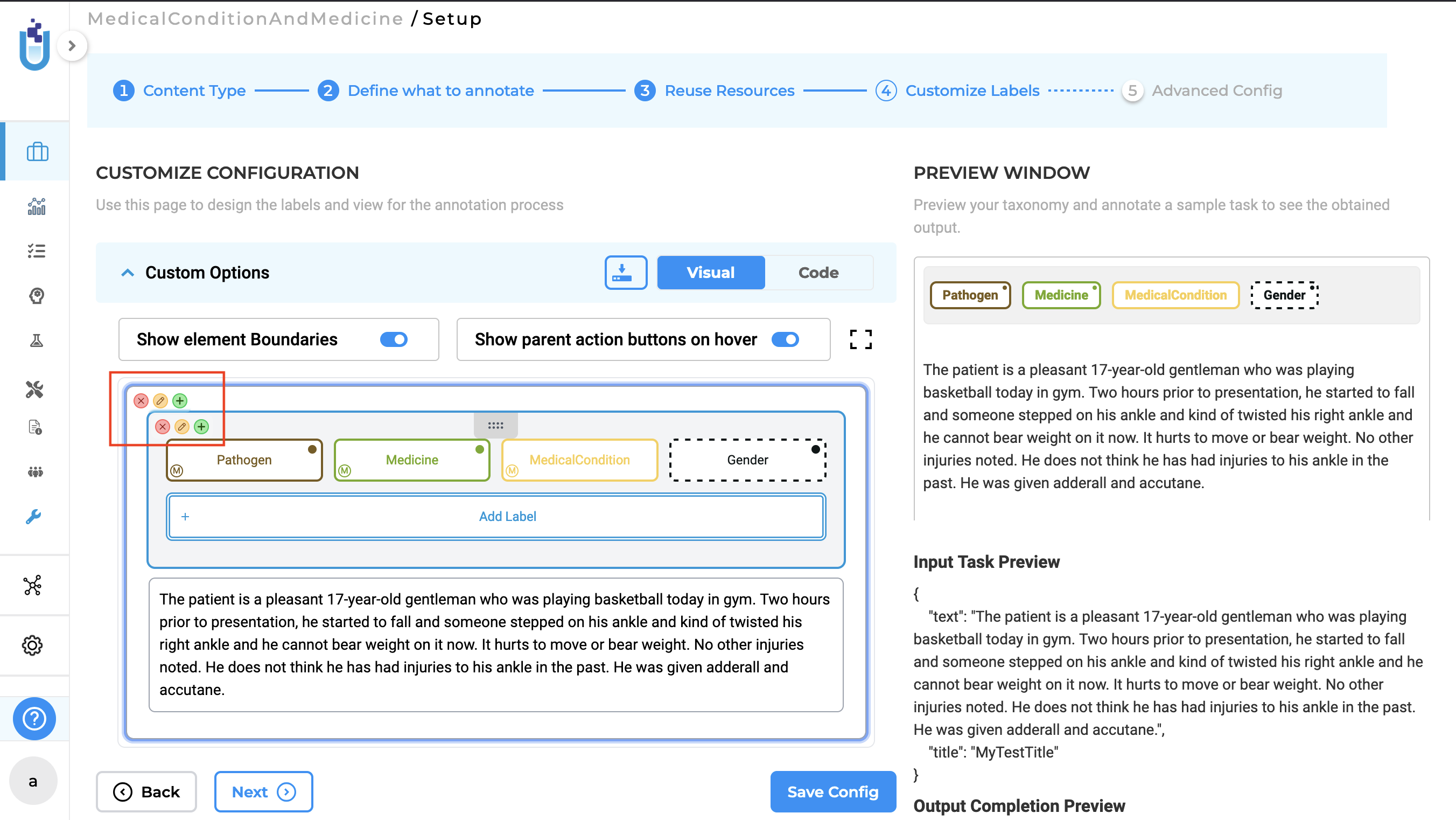Open the blue wrench icon in sidebar
1456x820 pixels.
point(34,516)
